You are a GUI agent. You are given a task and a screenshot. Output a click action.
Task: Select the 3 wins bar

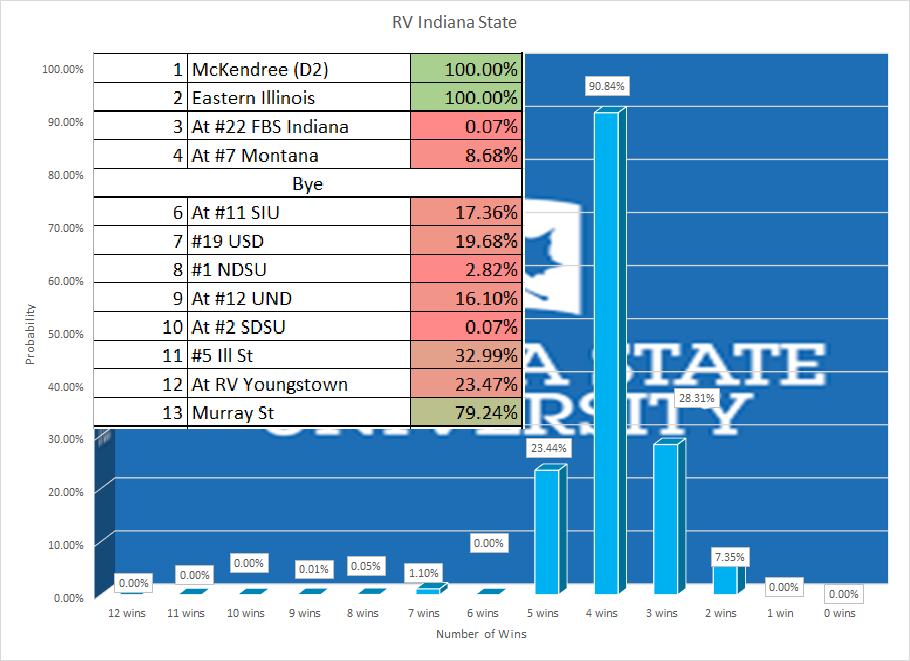coord(665,518)
